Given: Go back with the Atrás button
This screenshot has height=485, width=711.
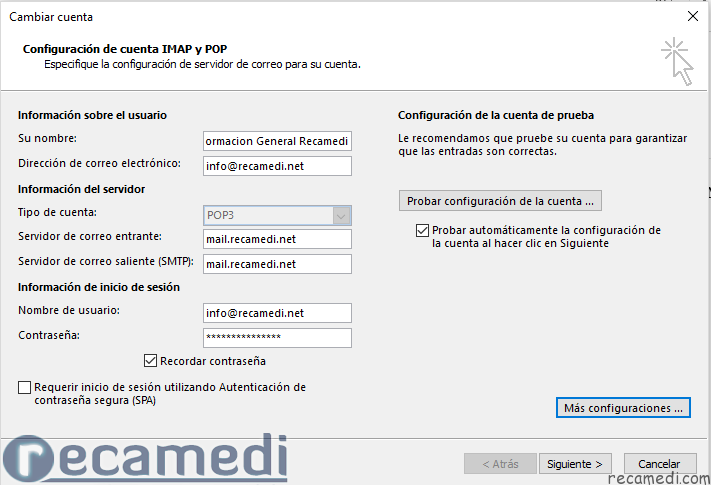Looking at the screenshot, I should tap(500, 464).
